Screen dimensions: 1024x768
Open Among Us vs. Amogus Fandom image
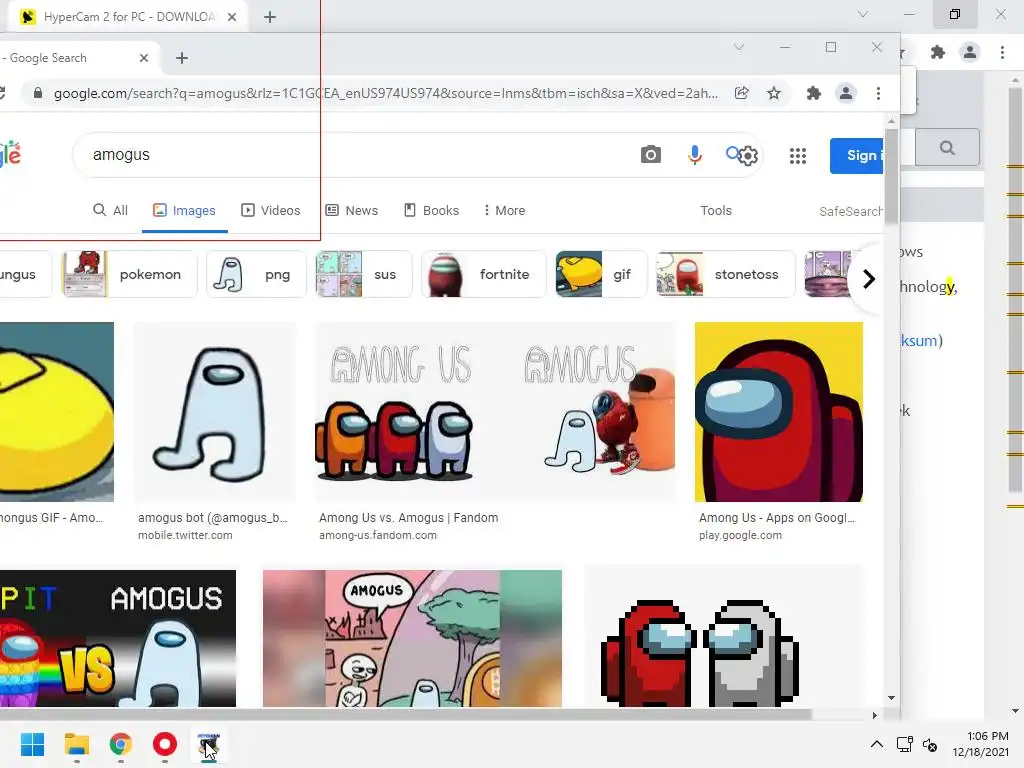[x=496, y=412]
